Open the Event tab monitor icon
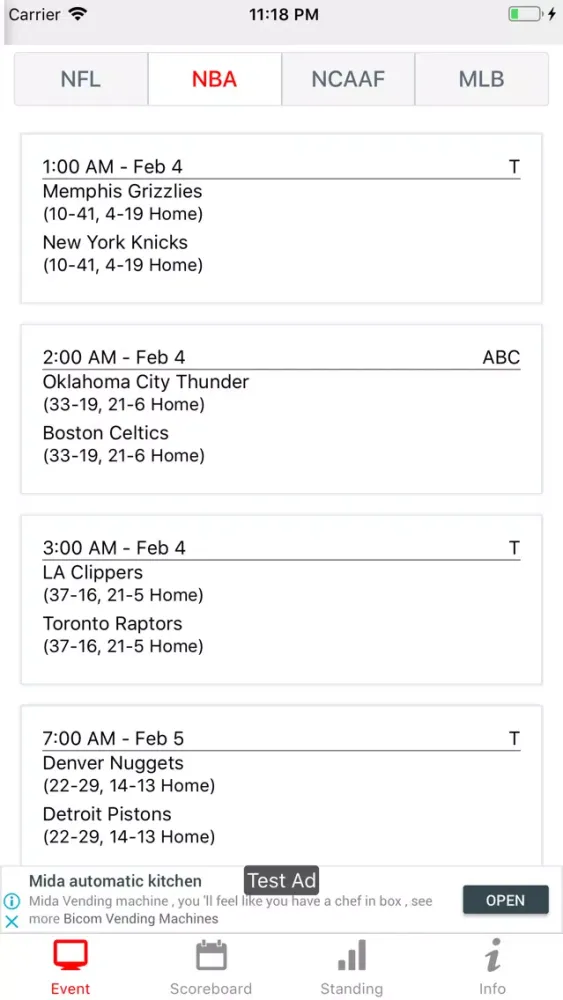The width and height of the screenshot is (563, 1000). (70, 957)
